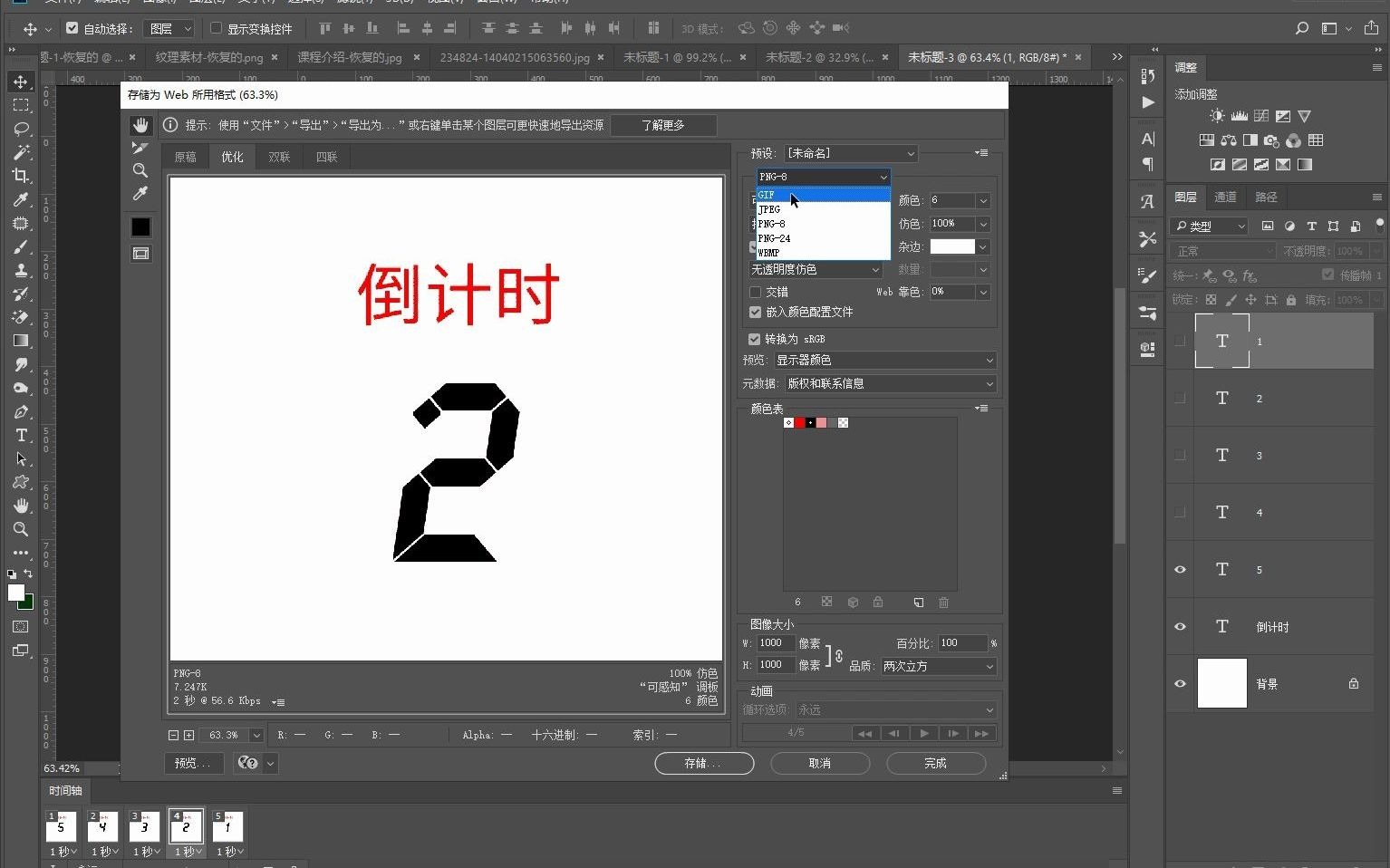Play the animation in Save for Web

[923, 733]
